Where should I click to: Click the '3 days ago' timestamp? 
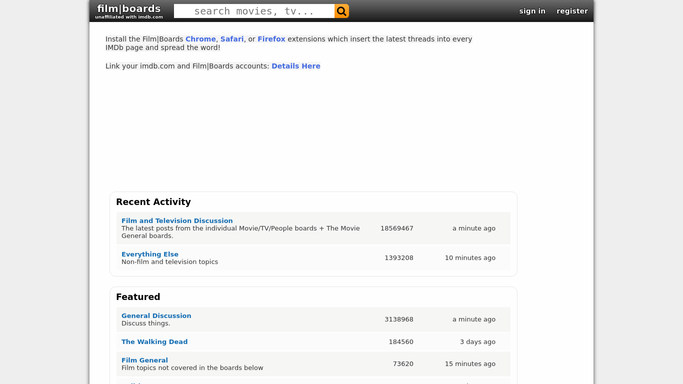coord(478,342)
